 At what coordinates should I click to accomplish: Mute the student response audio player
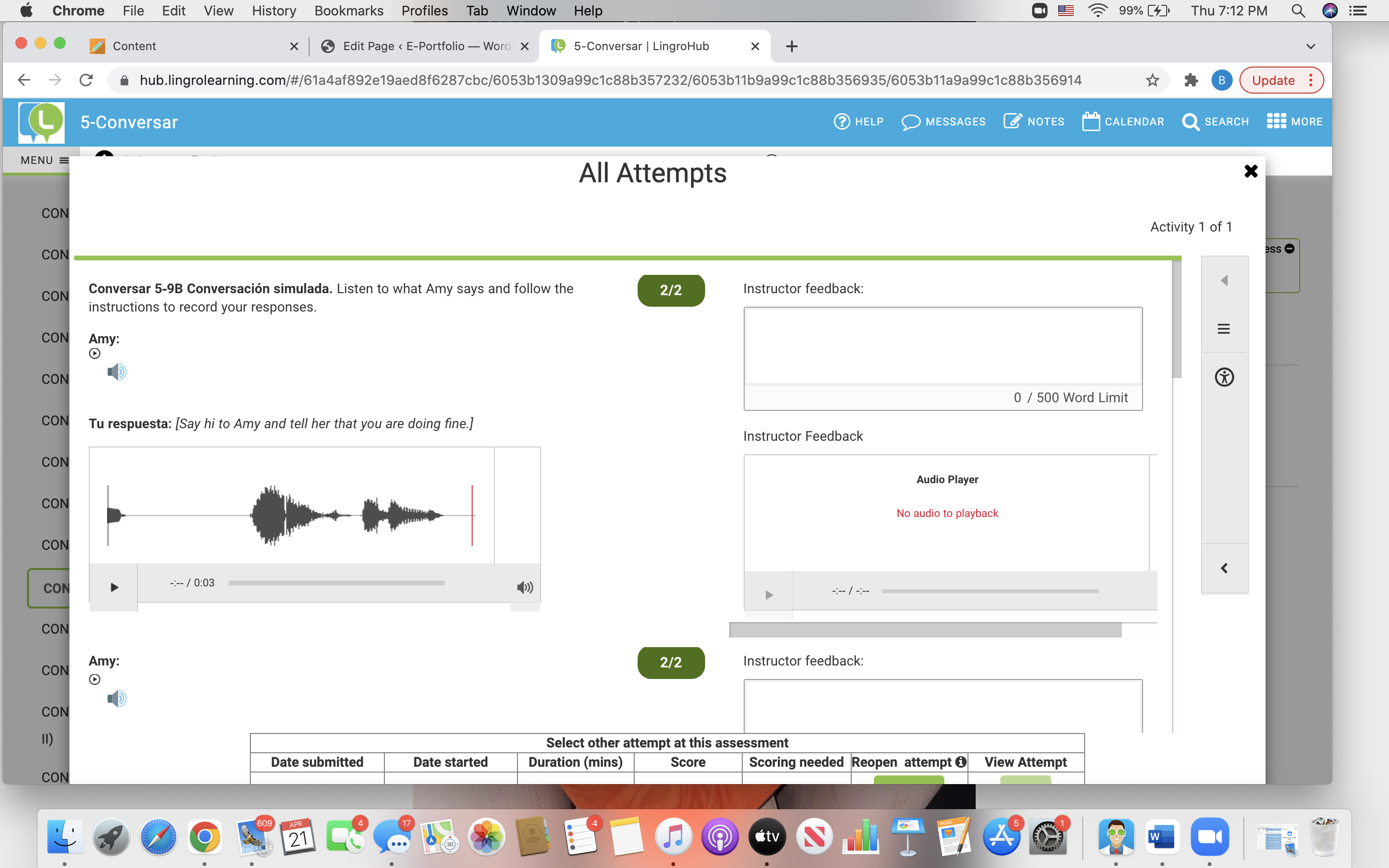click(x=525, y=587)
